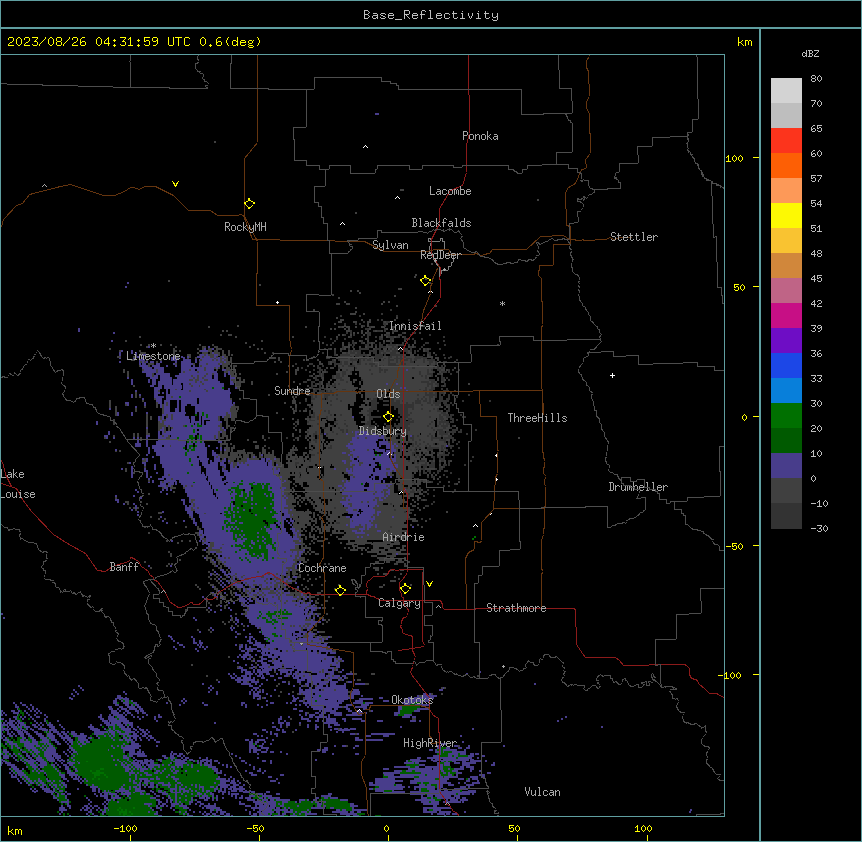
Task: Pick the green 20-30 dBZ legend swatch
Action: (x=786, y=416)
